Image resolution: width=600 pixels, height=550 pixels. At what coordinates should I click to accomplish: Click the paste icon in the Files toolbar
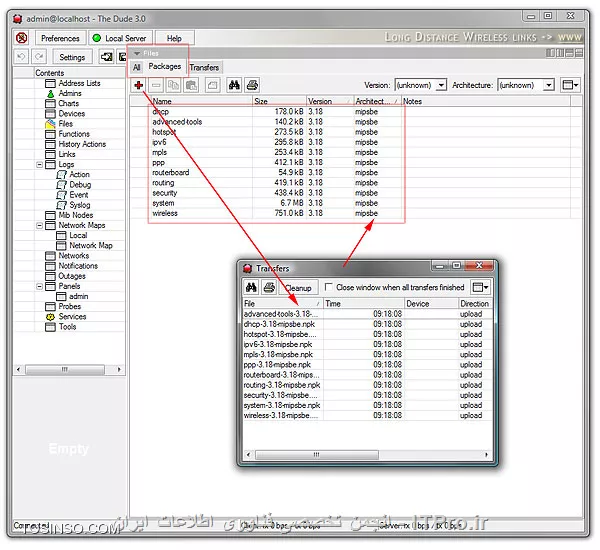pos(191,85)
